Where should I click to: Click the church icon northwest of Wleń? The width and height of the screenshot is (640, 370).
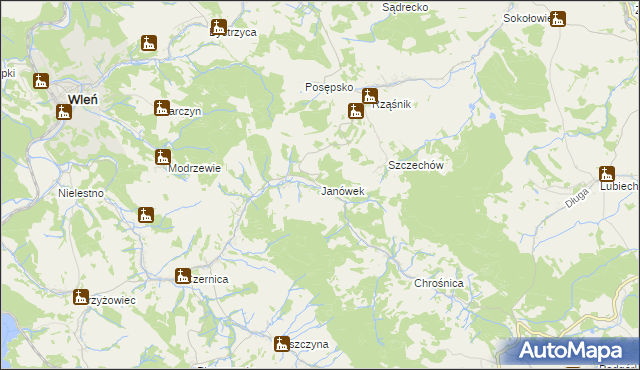pyautogui.click(x=41, y=81)
